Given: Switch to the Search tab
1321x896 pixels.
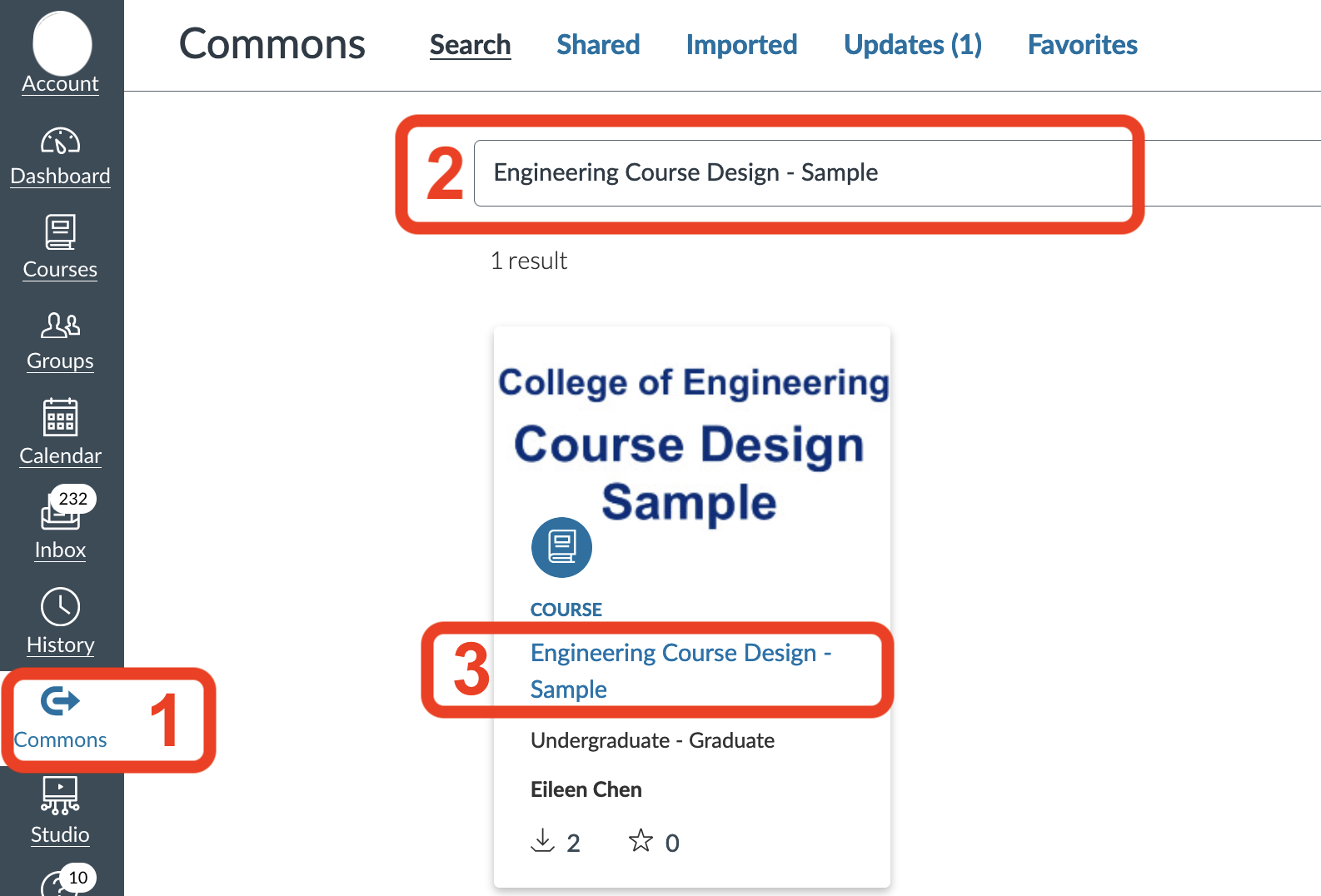Looking at the screenshot, I should pos(470,45).
